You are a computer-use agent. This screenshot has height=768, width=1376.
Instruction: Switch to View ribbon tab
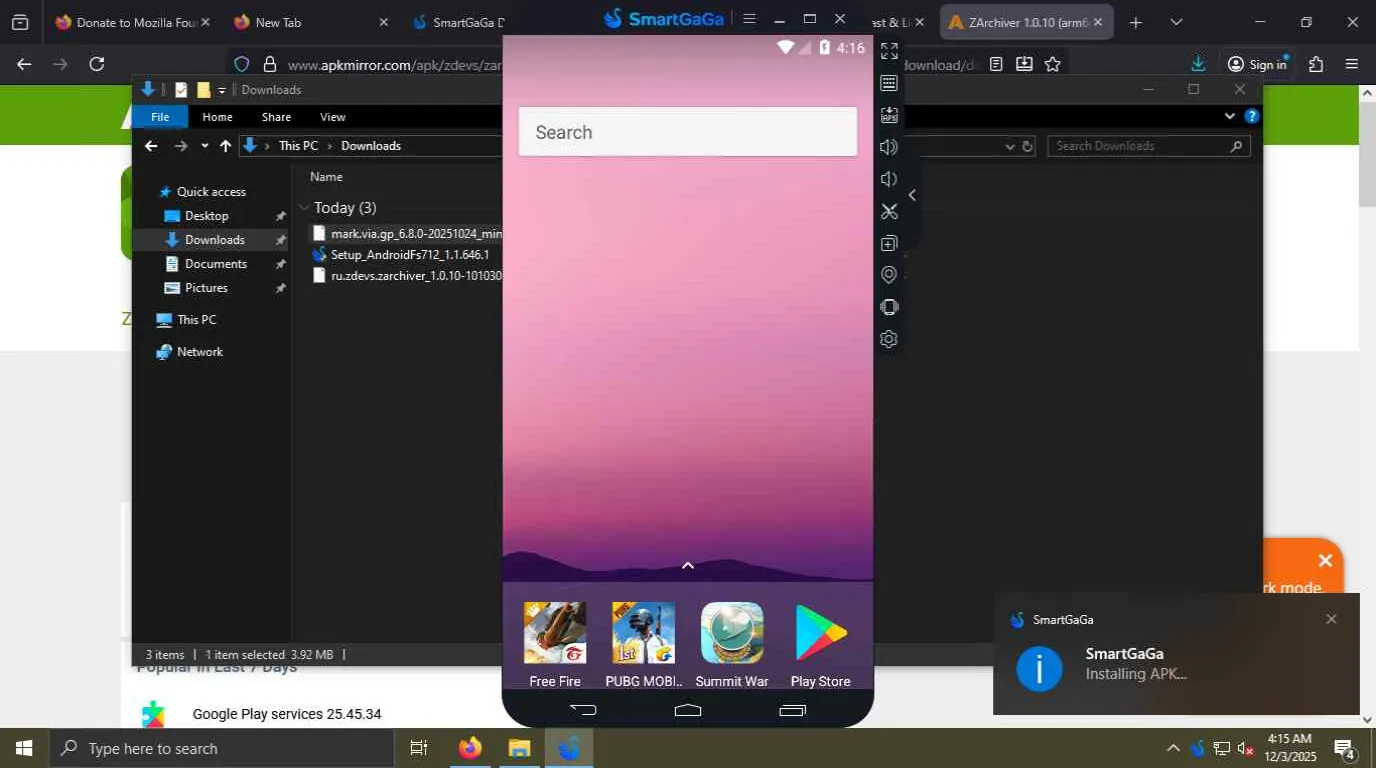coord(333,117)
